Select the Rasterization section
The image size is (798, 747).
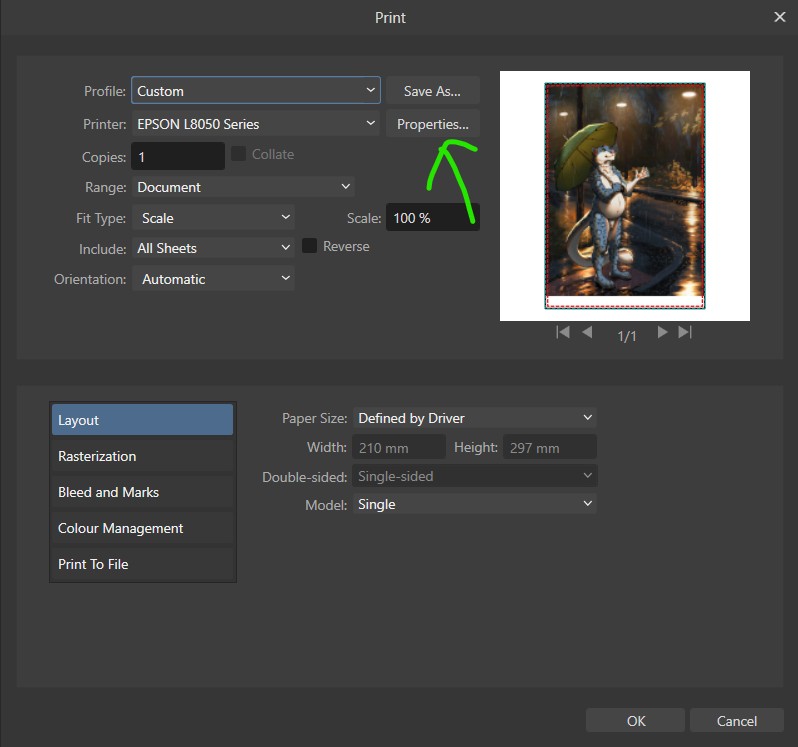click(142, 456)
